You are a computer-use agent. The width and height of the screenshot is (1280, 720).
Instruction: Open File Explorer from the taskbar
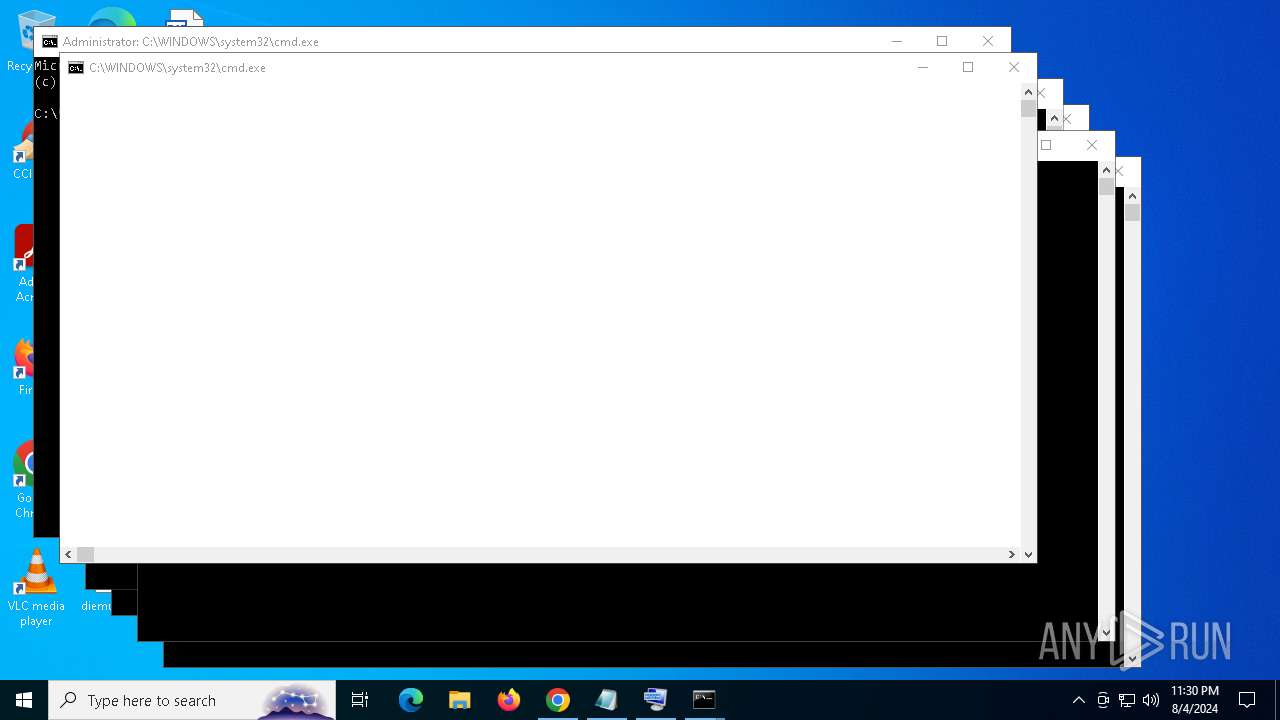(x=460, y=700)
